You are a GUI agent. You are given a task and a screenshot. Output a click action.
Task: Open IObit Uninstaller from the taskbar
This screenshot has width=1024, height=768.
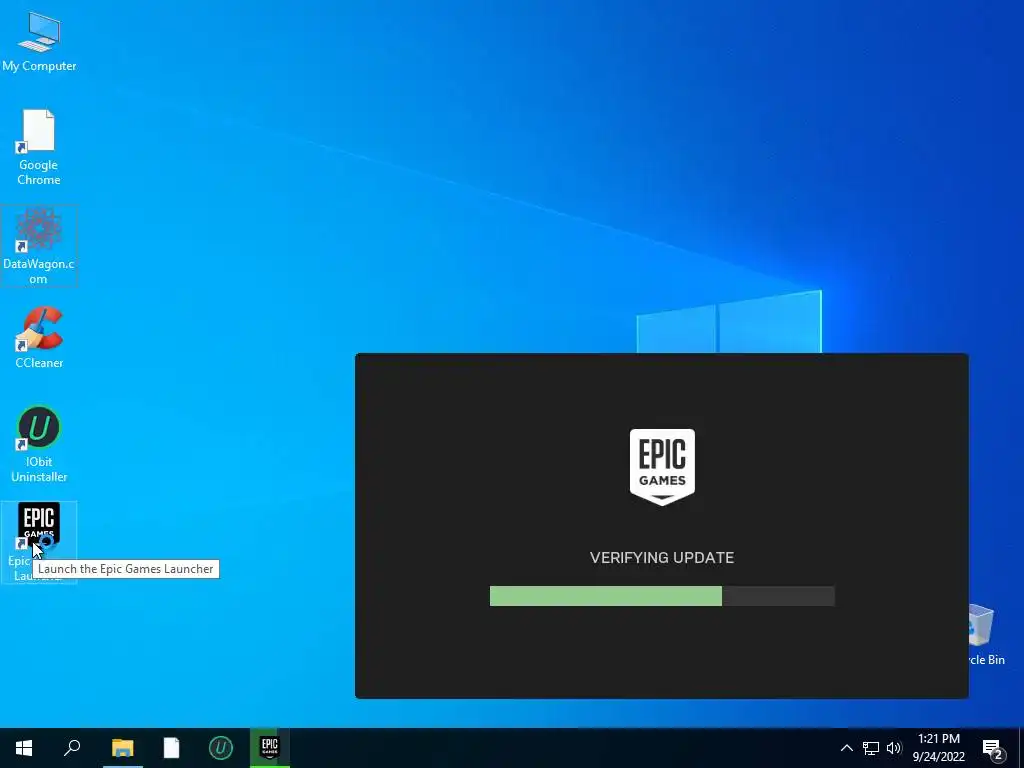click(x=221, y=748)
